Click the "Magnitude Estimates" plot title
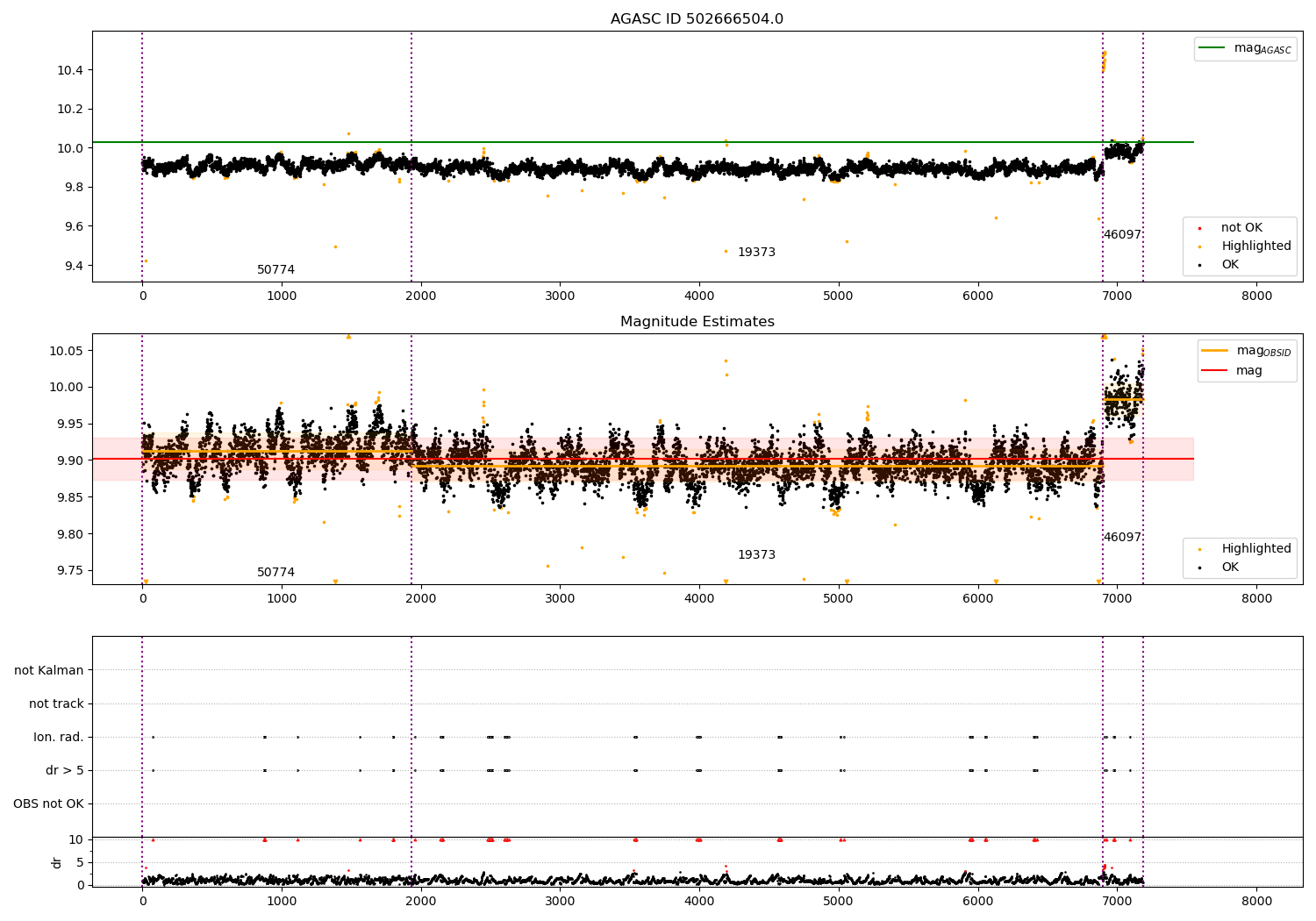The image size is (1316, 921). 697,322
